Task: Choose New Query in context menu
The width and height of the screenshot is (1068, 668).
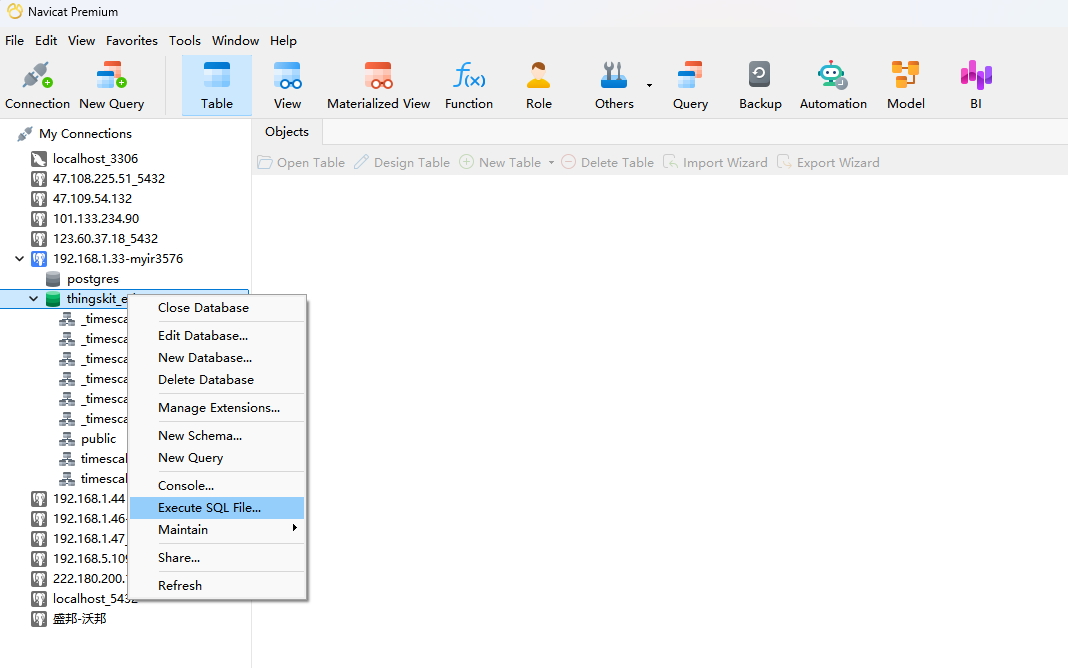Action: (x=217, y=458)
